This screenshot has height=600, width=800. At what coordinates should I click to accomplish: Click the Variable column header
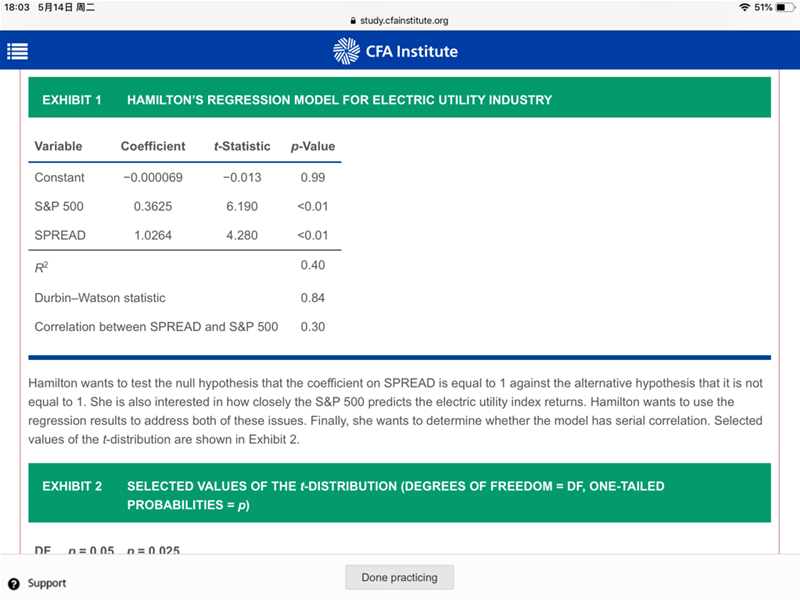(x=58, y=146)
